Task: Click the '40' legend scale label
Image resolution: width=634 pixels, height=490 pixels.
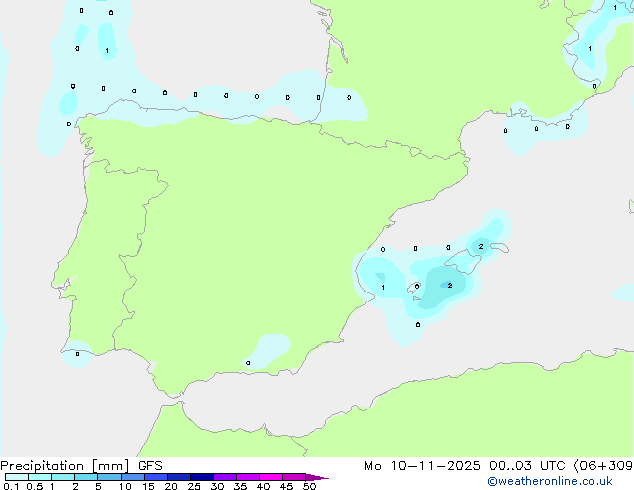Action: click(x=263, y=486)
